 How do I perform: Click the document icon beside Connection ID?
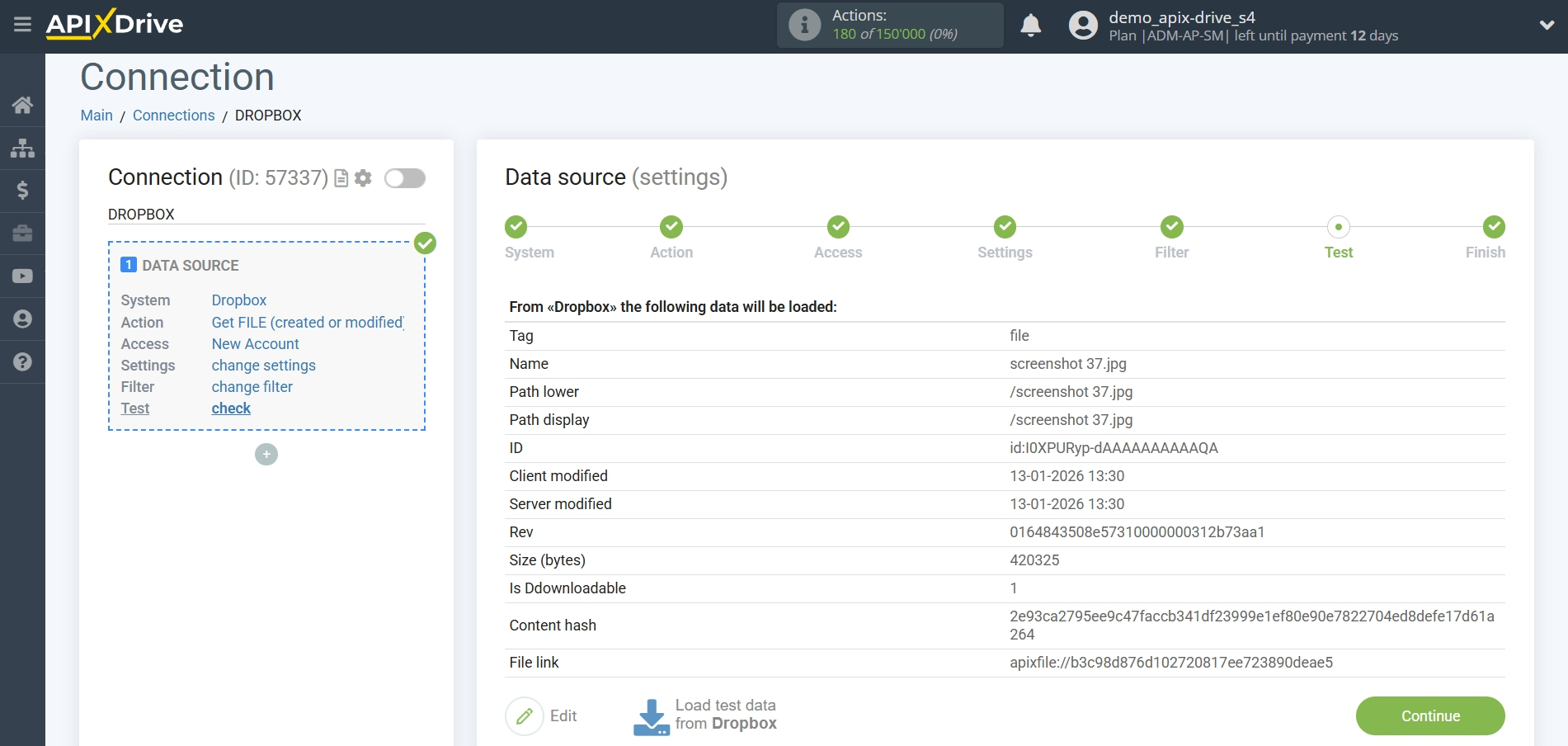click(x=340, y=177)
